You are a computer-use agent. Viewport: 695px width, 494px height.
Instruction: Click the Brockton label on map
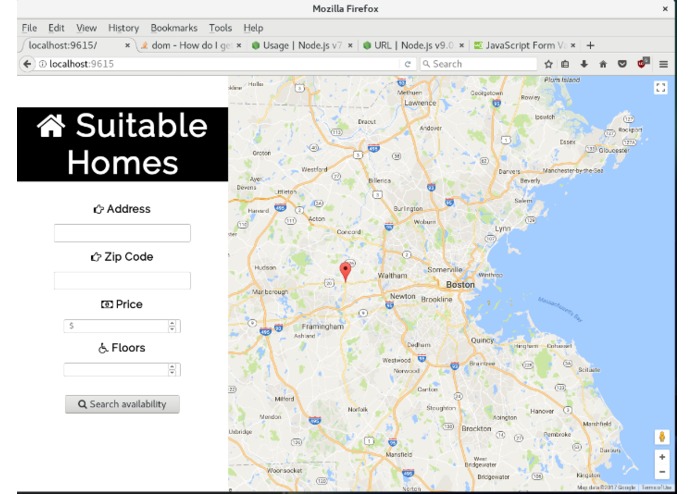pyautogui.click(x=476, y=428)
